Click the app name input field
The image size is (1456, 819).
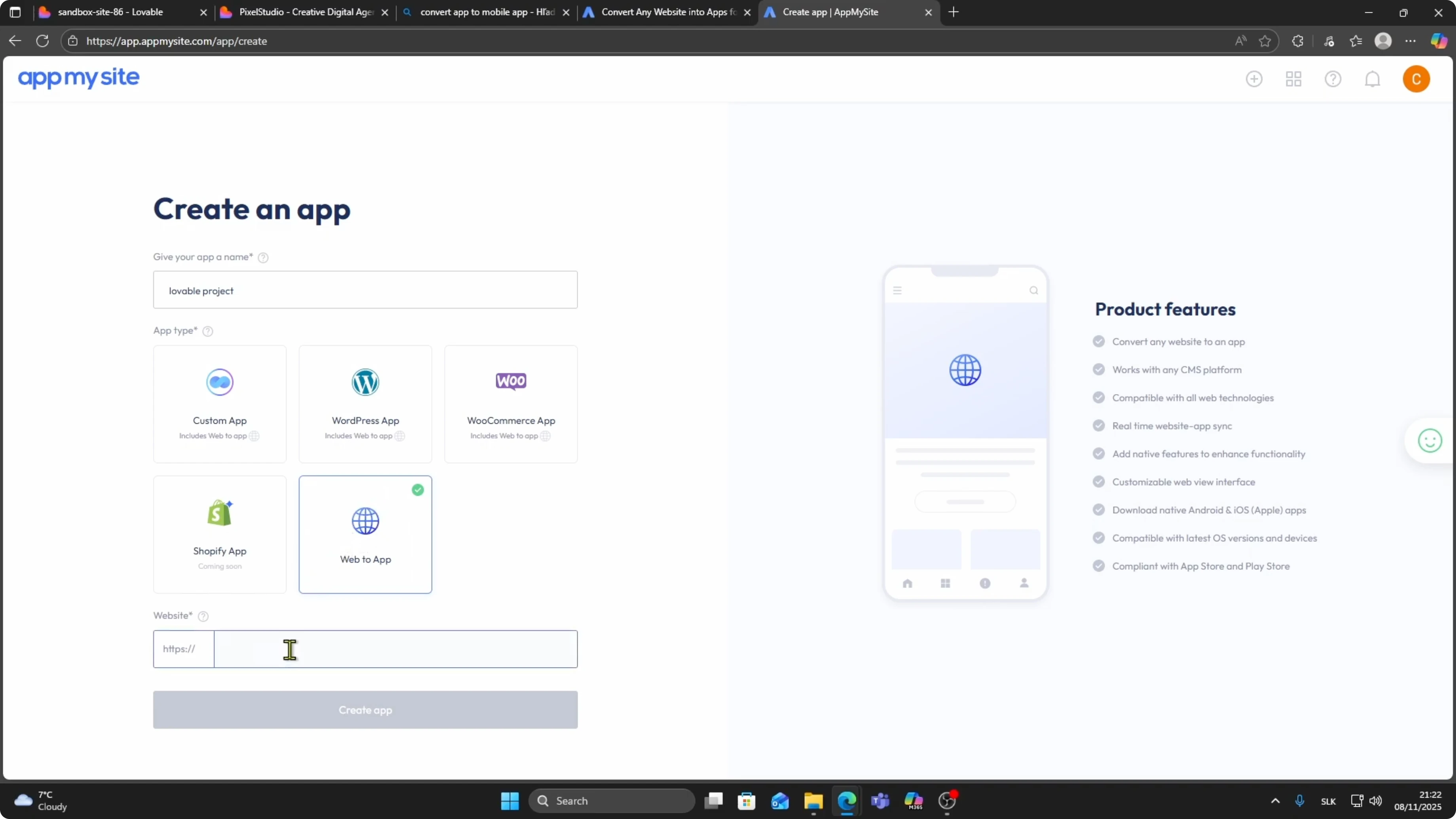[x=366, y=290]
